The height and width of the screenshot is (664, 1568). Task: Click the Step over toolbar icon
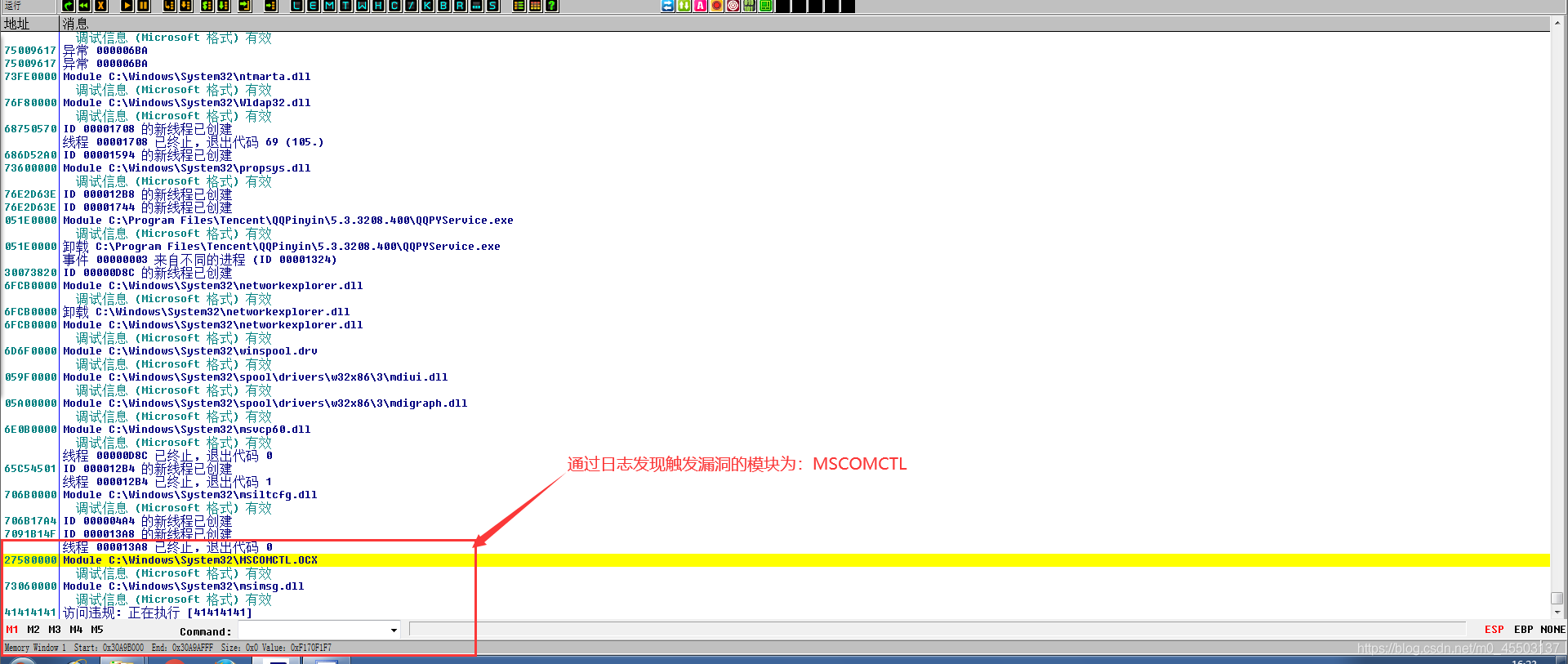(185, 6)
